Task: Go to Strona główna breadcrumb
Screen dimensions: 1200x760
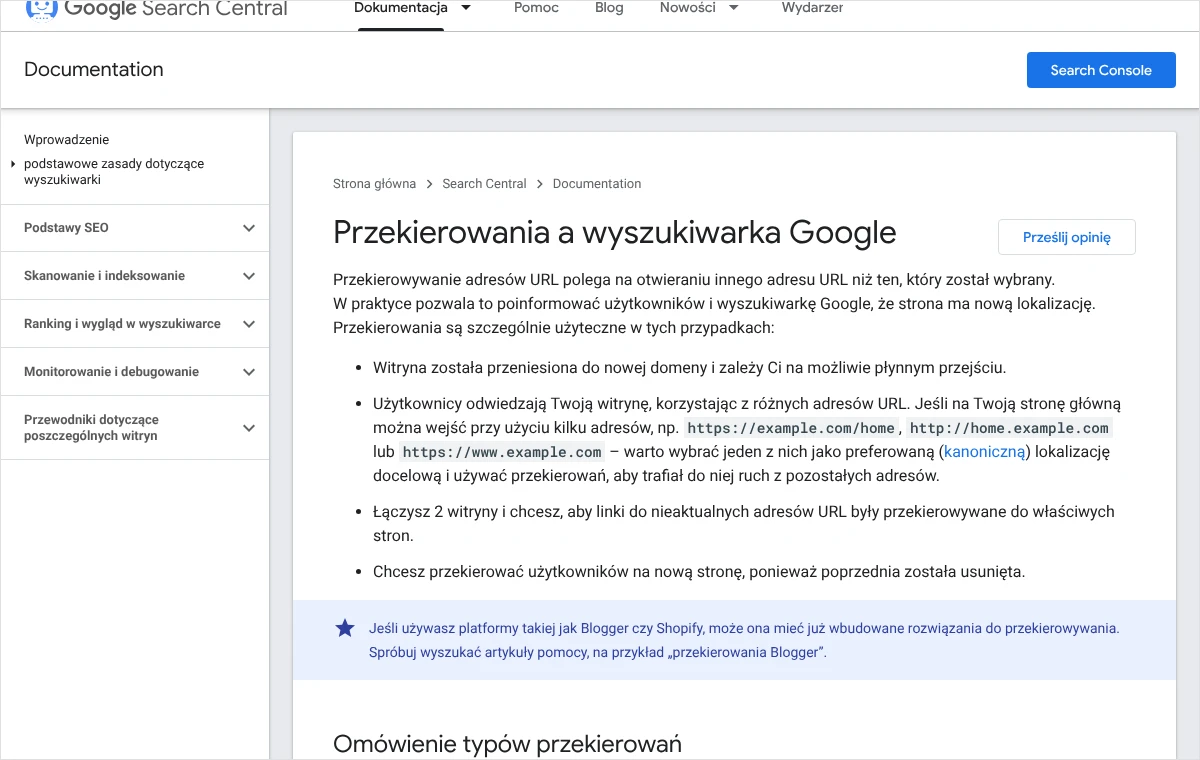Action: (x=374, y=184)
